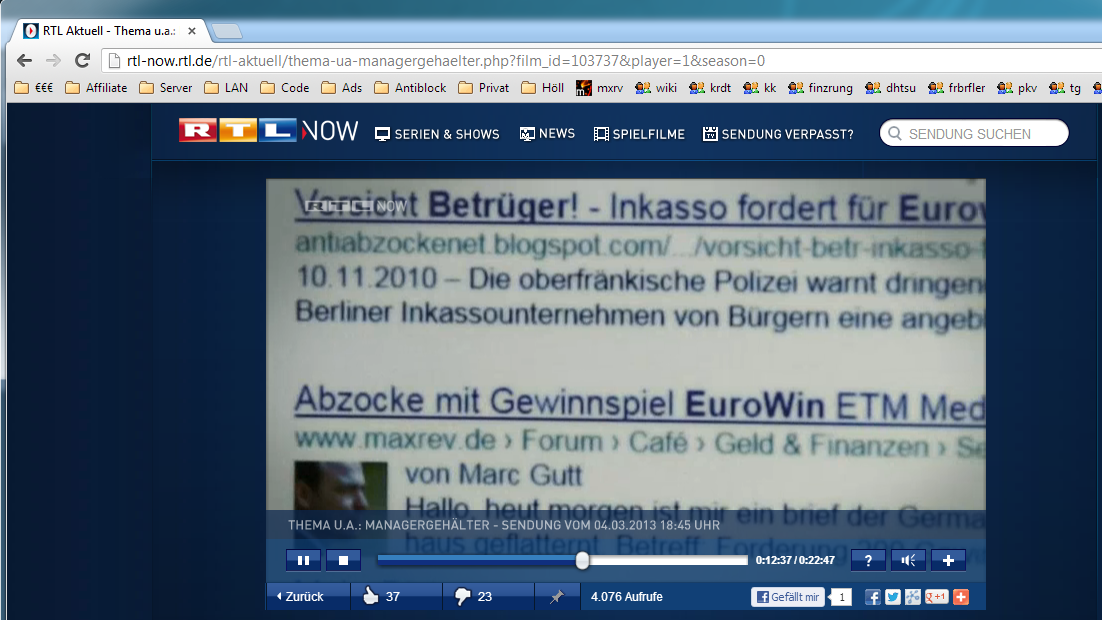The width and height of the screenshot is (1102, 620).
Task: Open more sharing options orange plus icon
Action: coord(961,597)
